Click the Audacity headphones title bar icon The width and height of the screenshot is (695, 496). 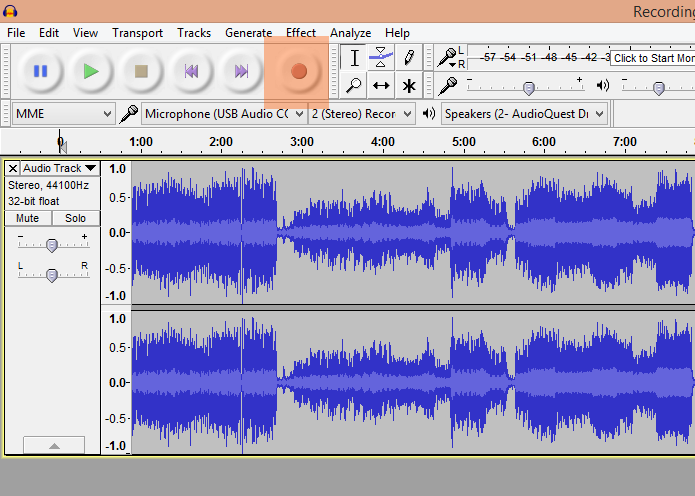click(x=10, y=11)
